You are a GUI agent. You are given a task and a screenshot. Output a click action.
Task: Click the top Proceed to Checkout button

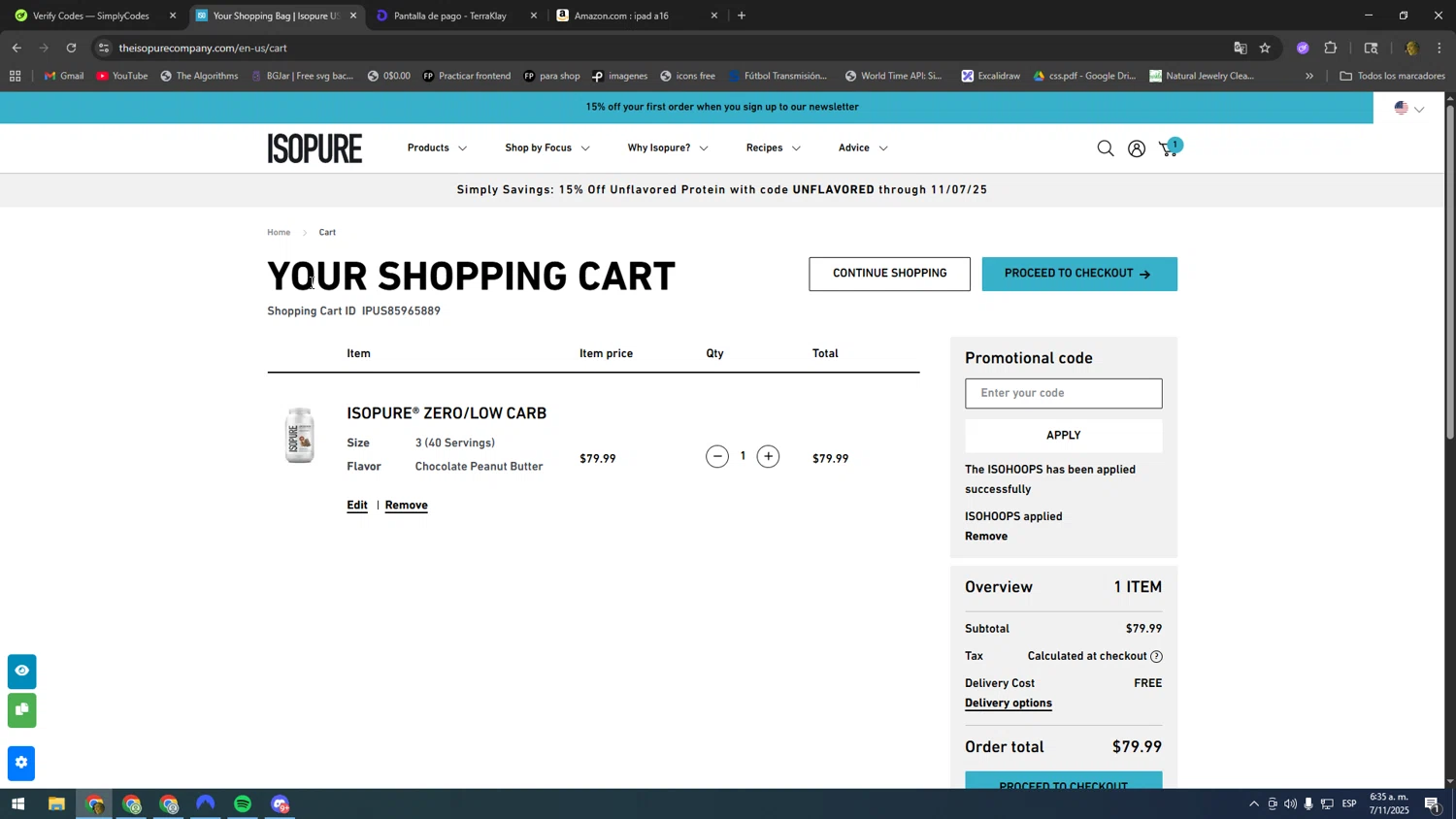[x=1079, y=274]
